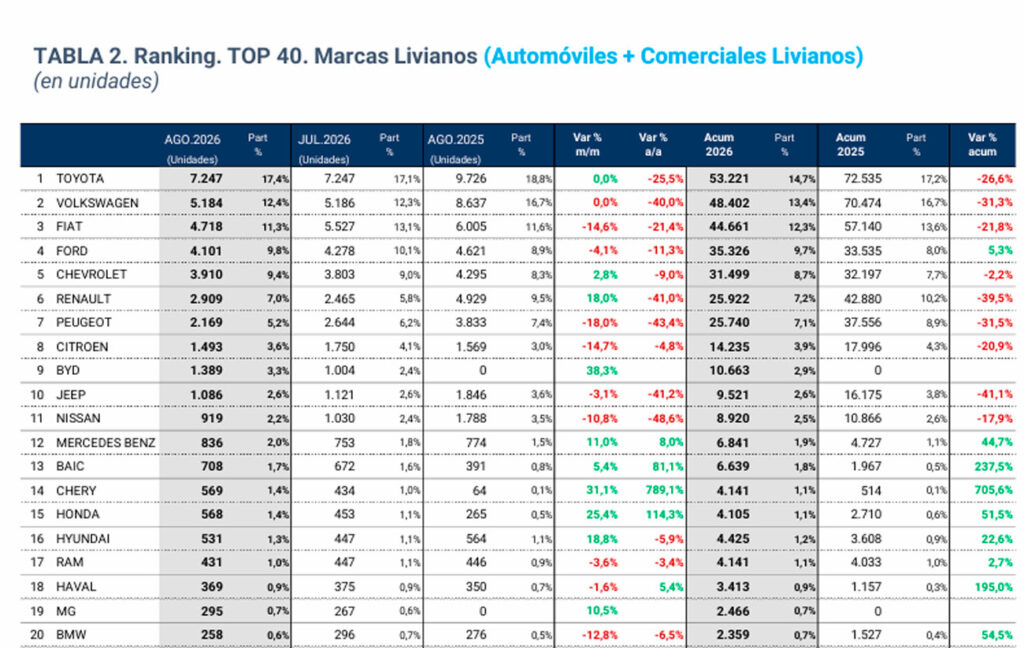Click Fiat's AGO.2026 value 4.718
1024x648 pixels.
pos(206,227)
